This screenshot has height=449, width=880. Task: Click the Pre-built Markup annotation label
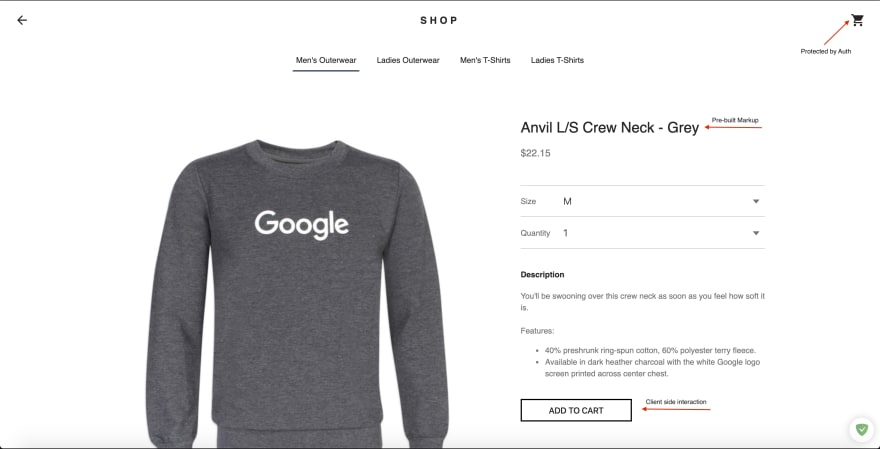735,120
